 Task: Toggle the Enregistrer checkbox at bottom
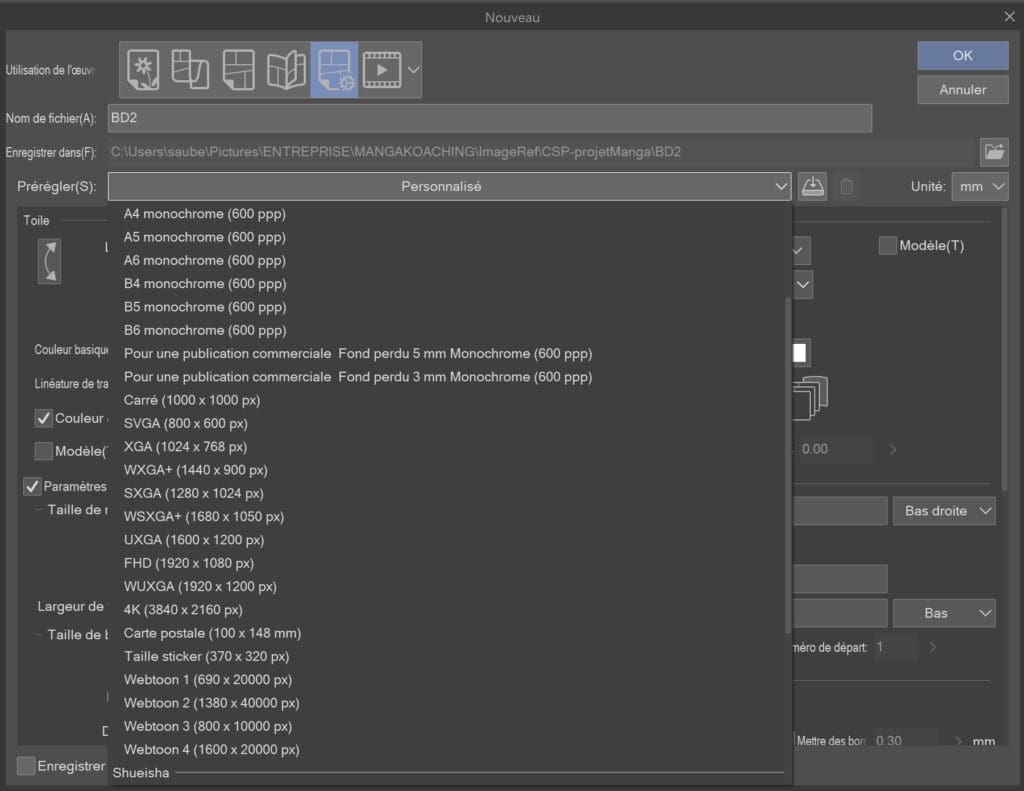(x=25, y=766)
